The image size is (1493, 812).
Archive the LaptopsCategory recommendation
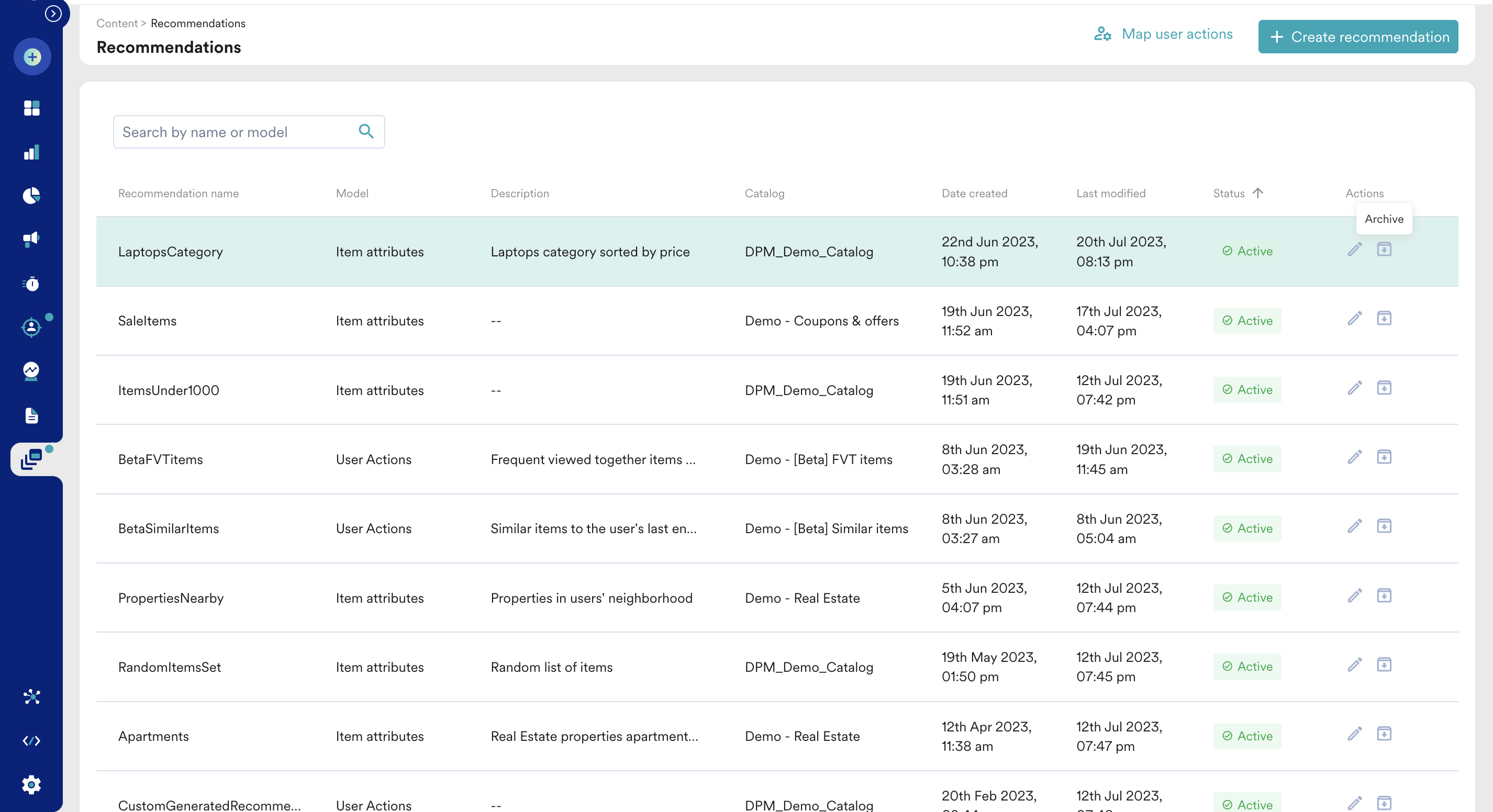1384,249
